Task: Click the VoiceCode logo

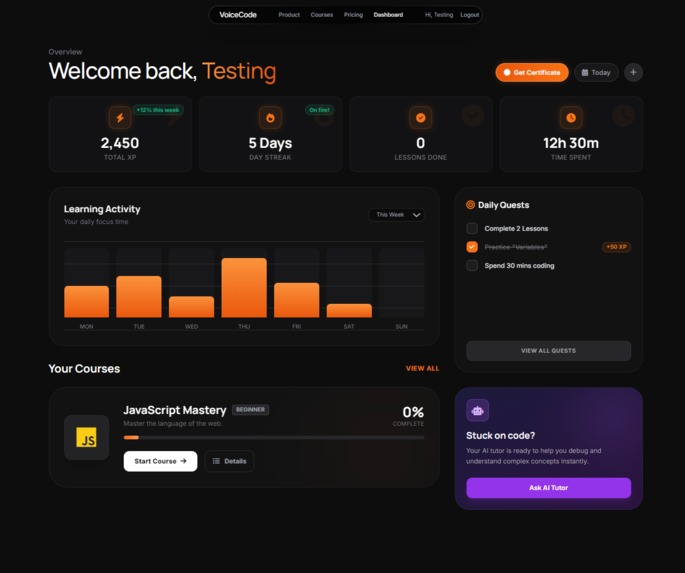Action: pos(238,15)
